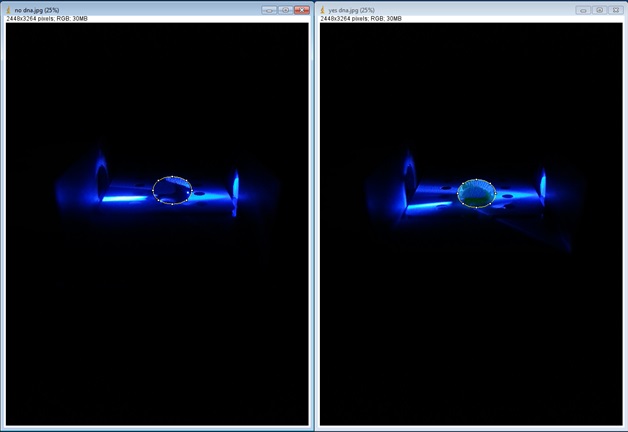Click inside the oval selection in no dna.jpg

point(172,190)
